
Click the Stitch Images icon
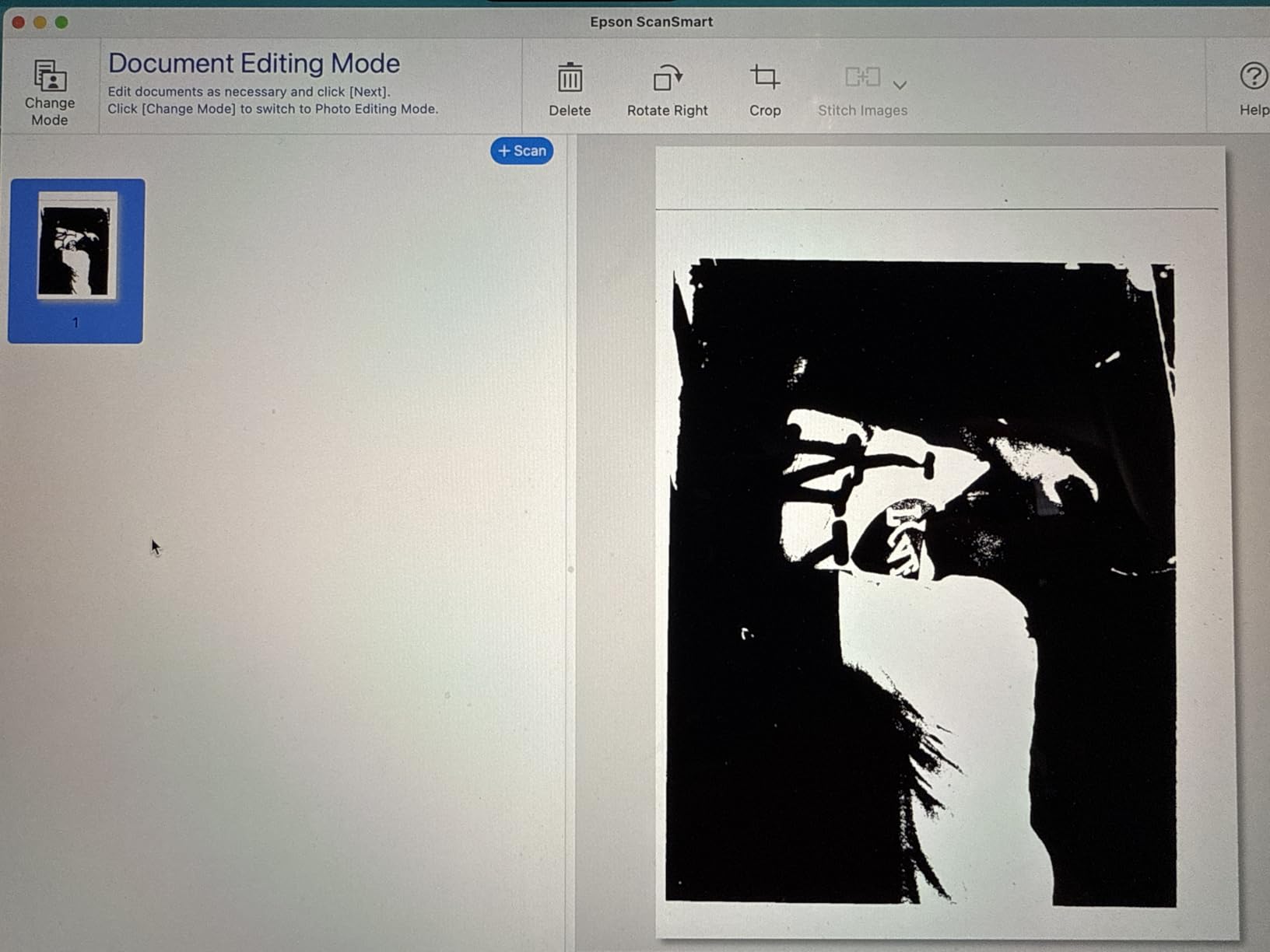point(862,77)
